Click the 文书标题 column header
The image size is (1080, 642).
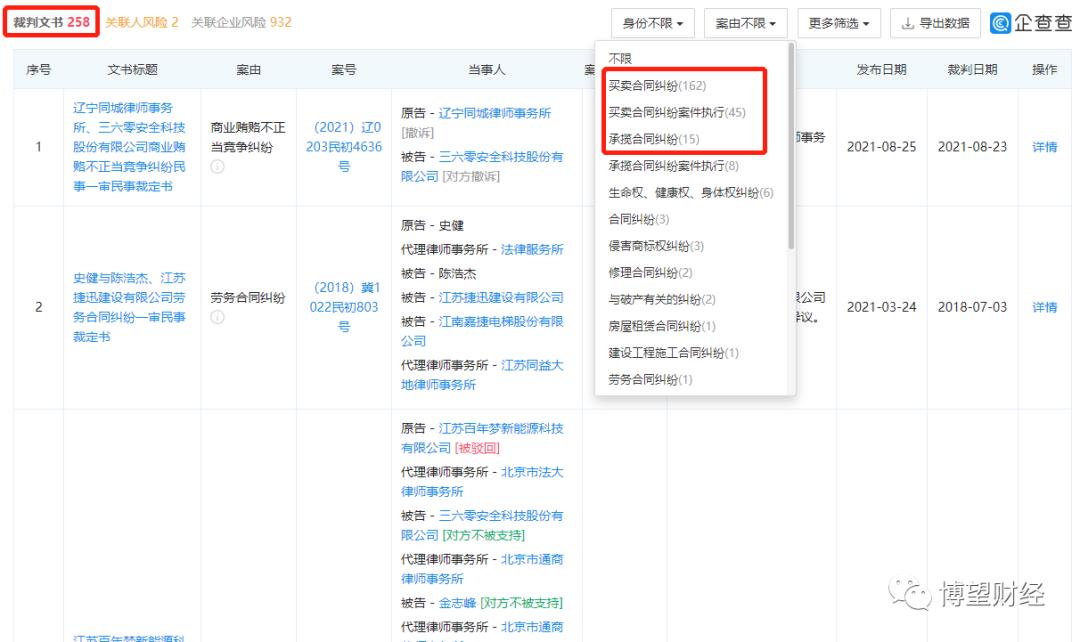click(x=132, y=70)
